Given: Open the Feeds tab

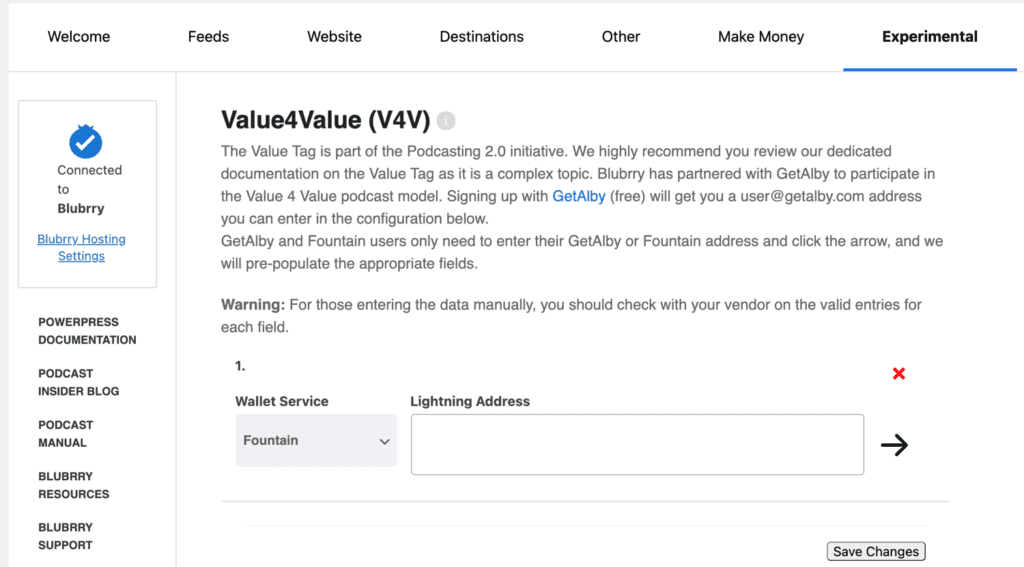Looking at the screenshot, I should pyautogui.click(x=208, y=37).
